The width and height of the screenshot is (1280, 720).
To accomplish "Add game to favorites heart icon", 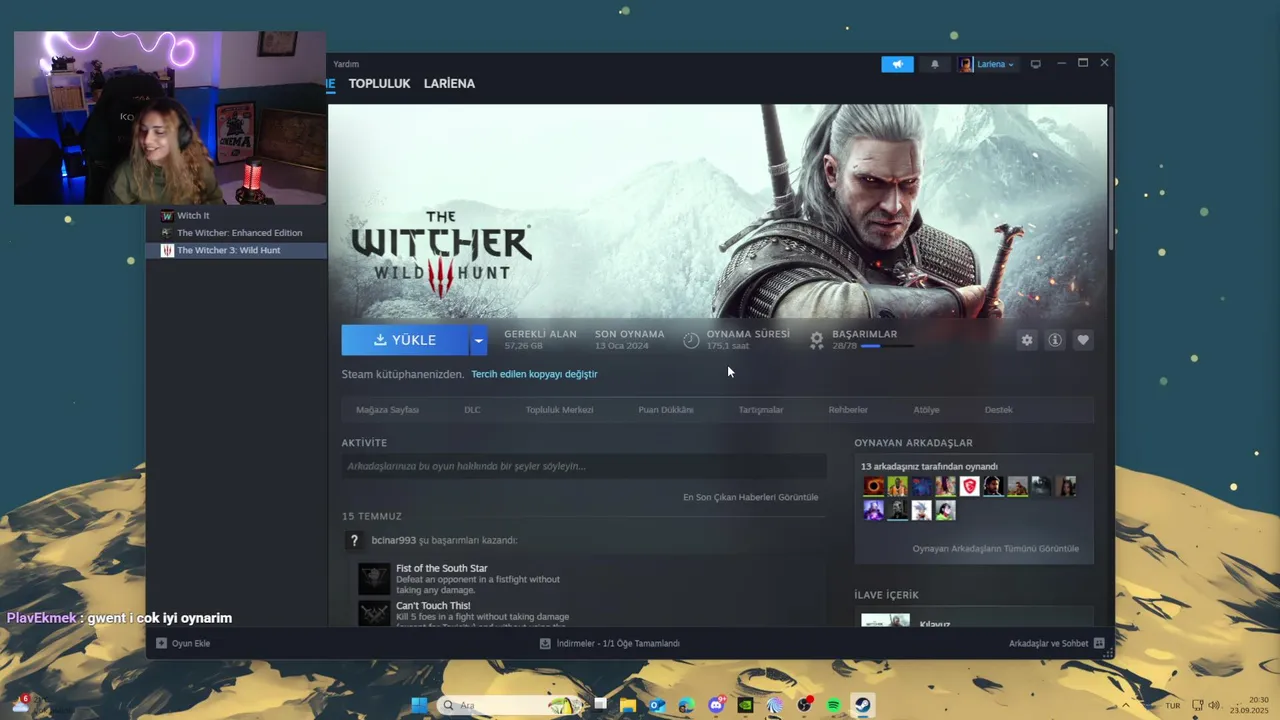I will tap(1083, 340).
